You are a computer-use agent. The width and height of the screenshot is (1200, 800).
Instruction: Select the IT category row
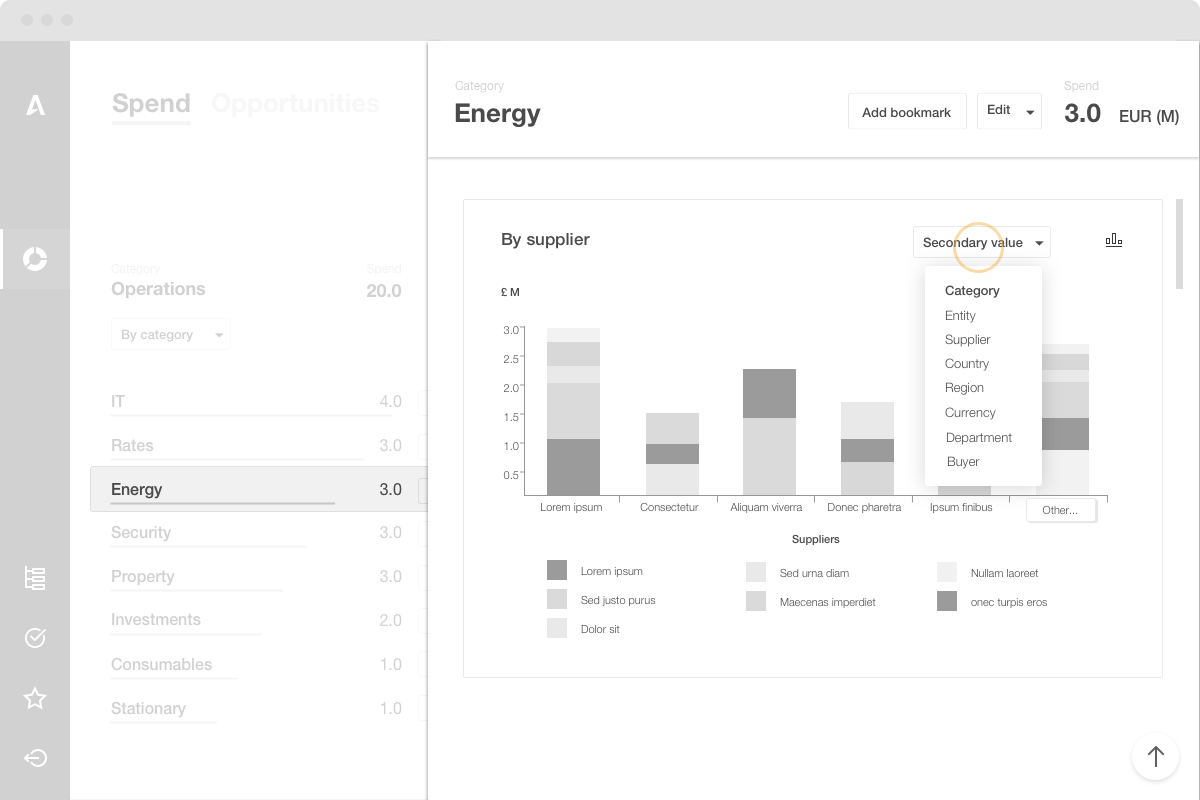click(x=257, y=402)
